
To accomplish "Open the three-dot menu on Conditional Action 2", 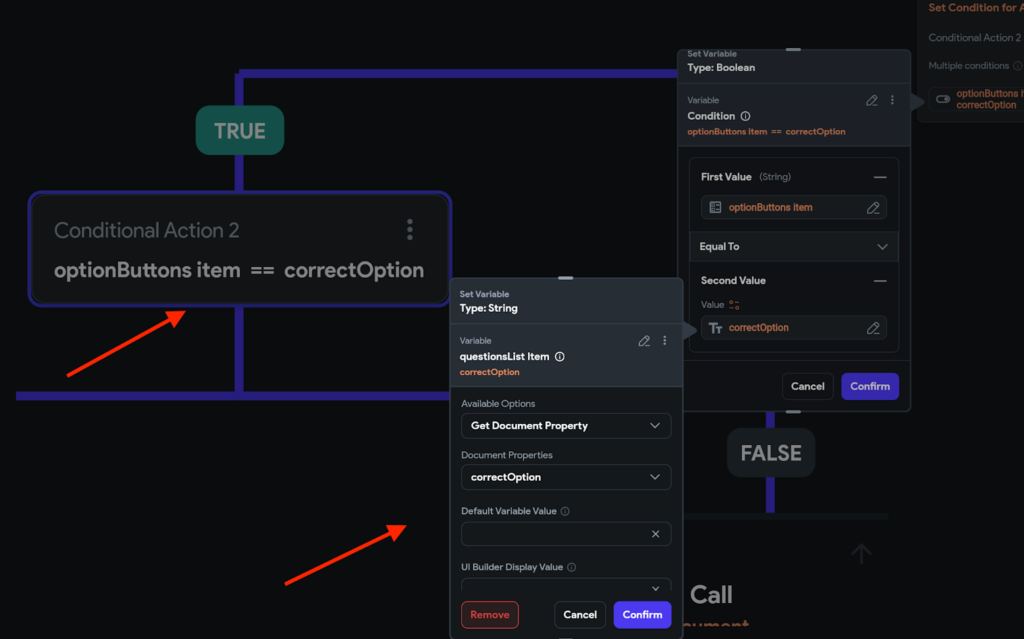I will pyautogui.click(x=410, y=229).
